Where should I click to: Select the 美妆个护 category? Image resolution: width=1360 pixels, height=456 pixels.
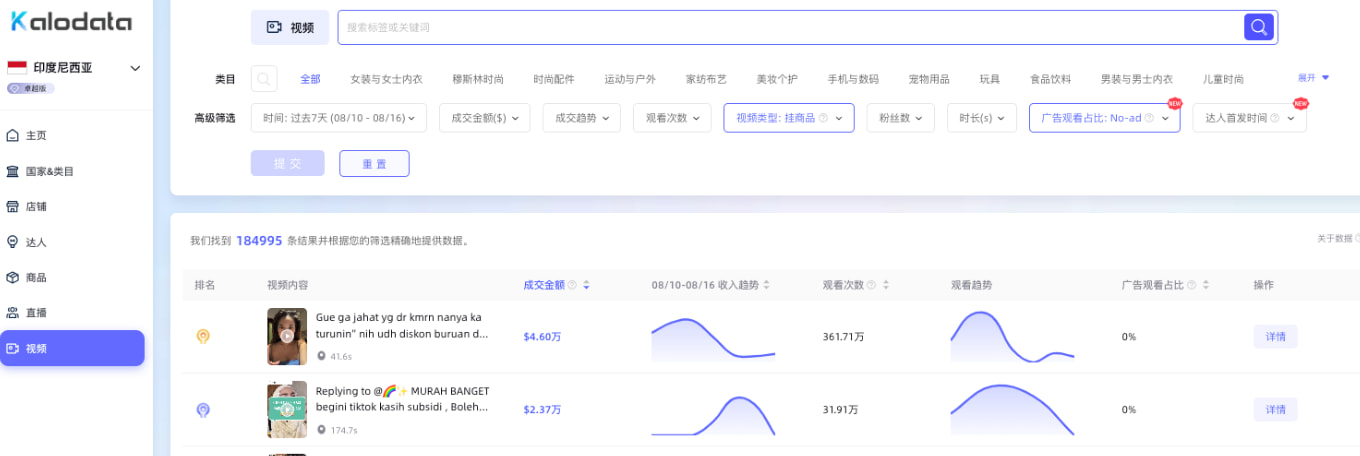(777, 79)
